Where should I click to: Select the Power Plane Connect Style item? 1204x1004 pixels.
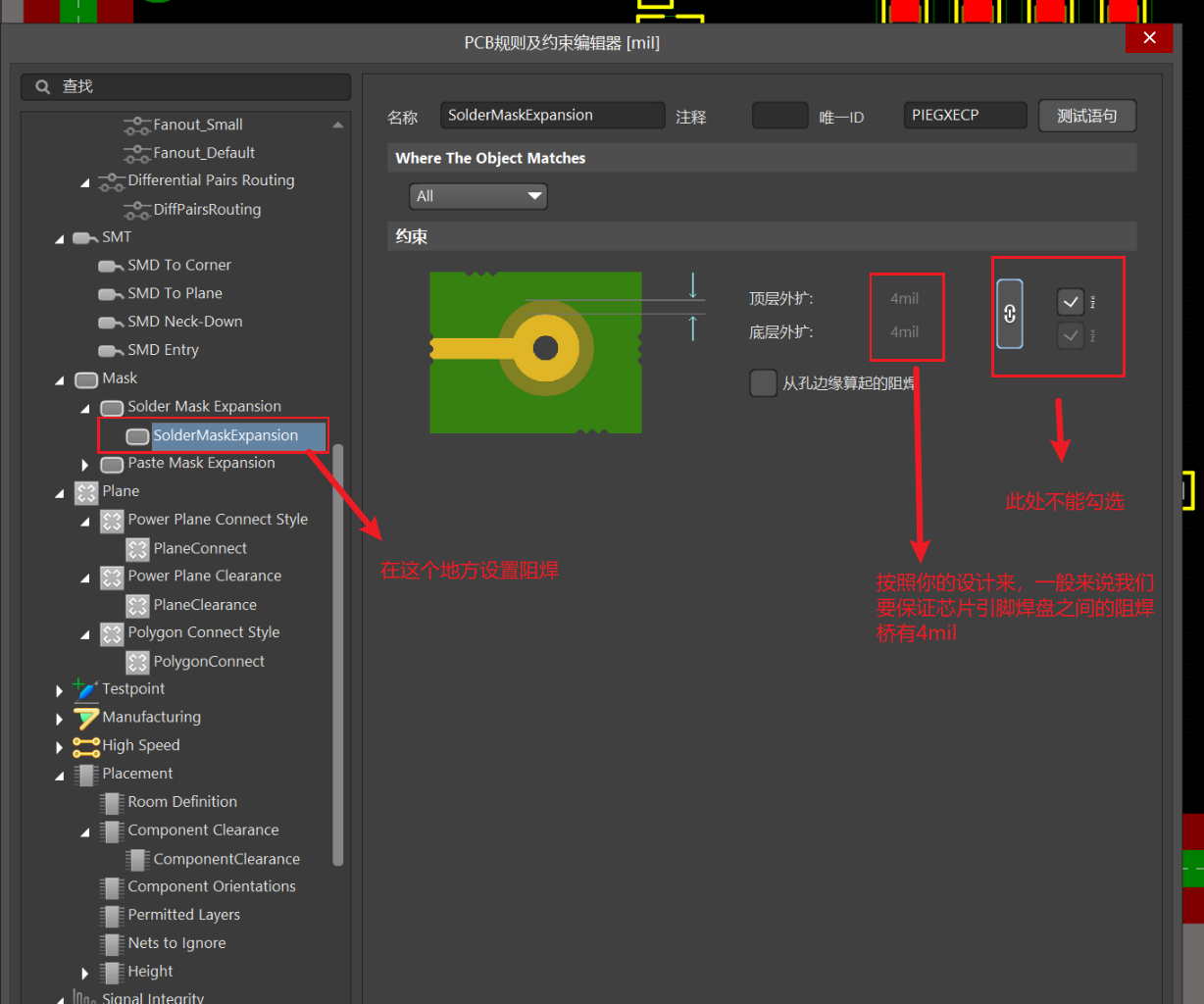tap(218, 520)
